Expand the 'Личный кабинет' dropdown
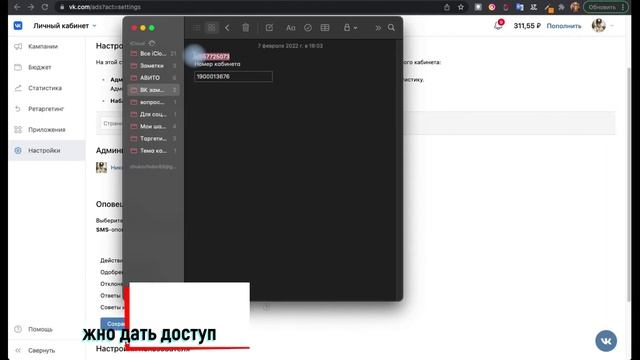The image size is (640, 360). pyautogui.click(x=64, y=26)
